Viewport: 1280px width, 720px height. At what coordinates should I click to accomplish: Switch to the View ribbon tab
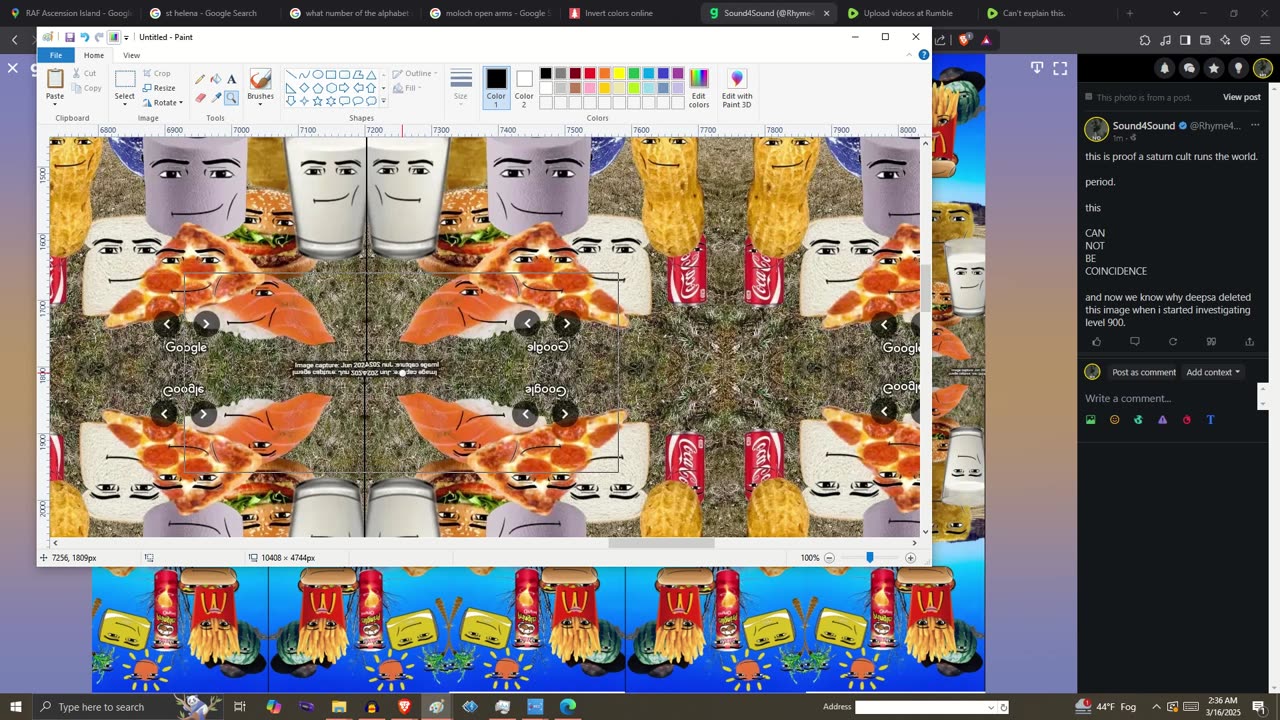131,55
